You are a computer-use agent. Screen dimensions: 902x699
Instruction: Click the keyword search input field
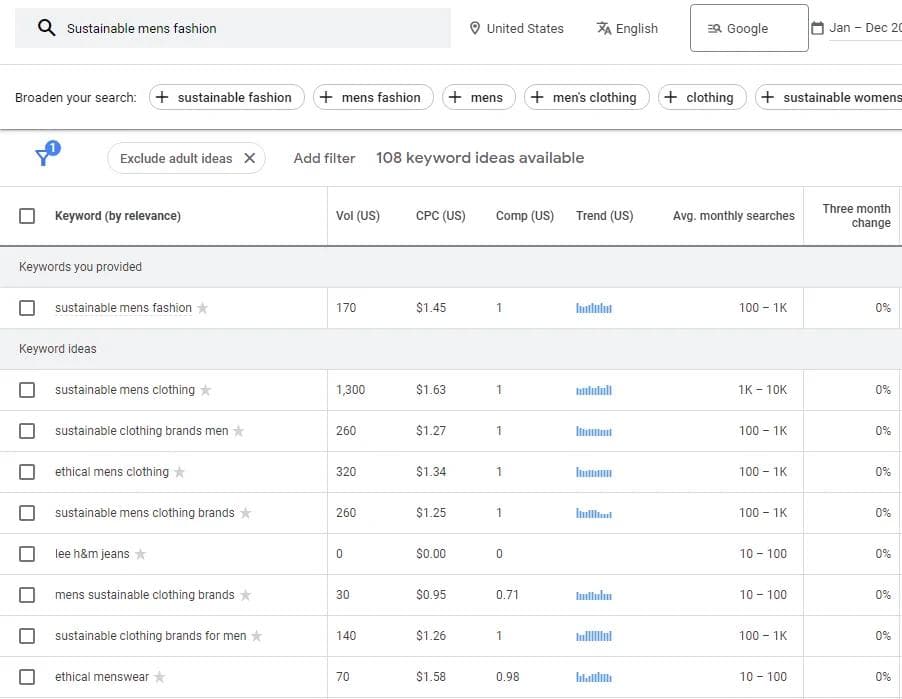click(250, 28)
